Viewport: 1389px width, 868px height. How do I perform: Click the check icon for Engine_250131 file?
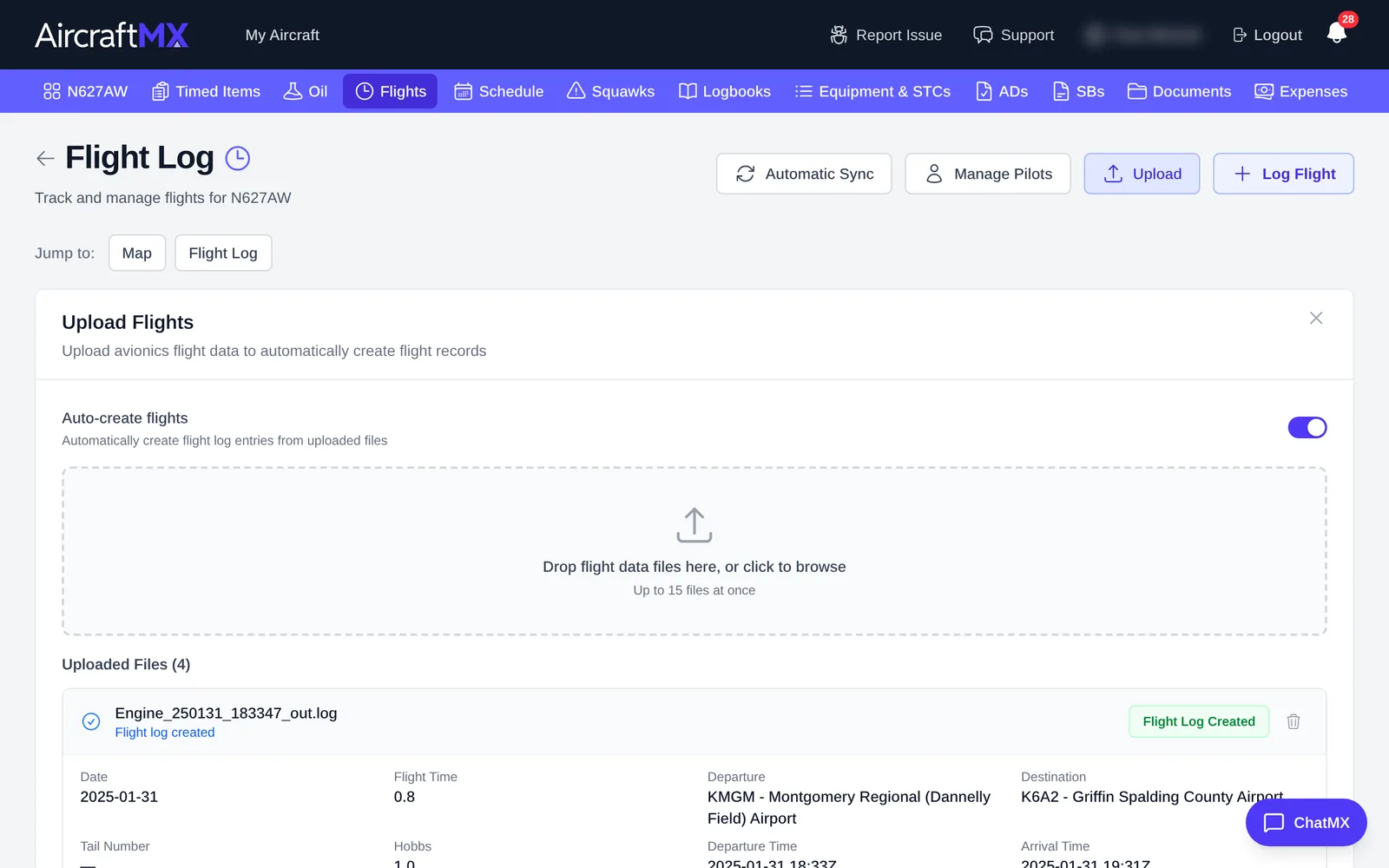(91, 721)
